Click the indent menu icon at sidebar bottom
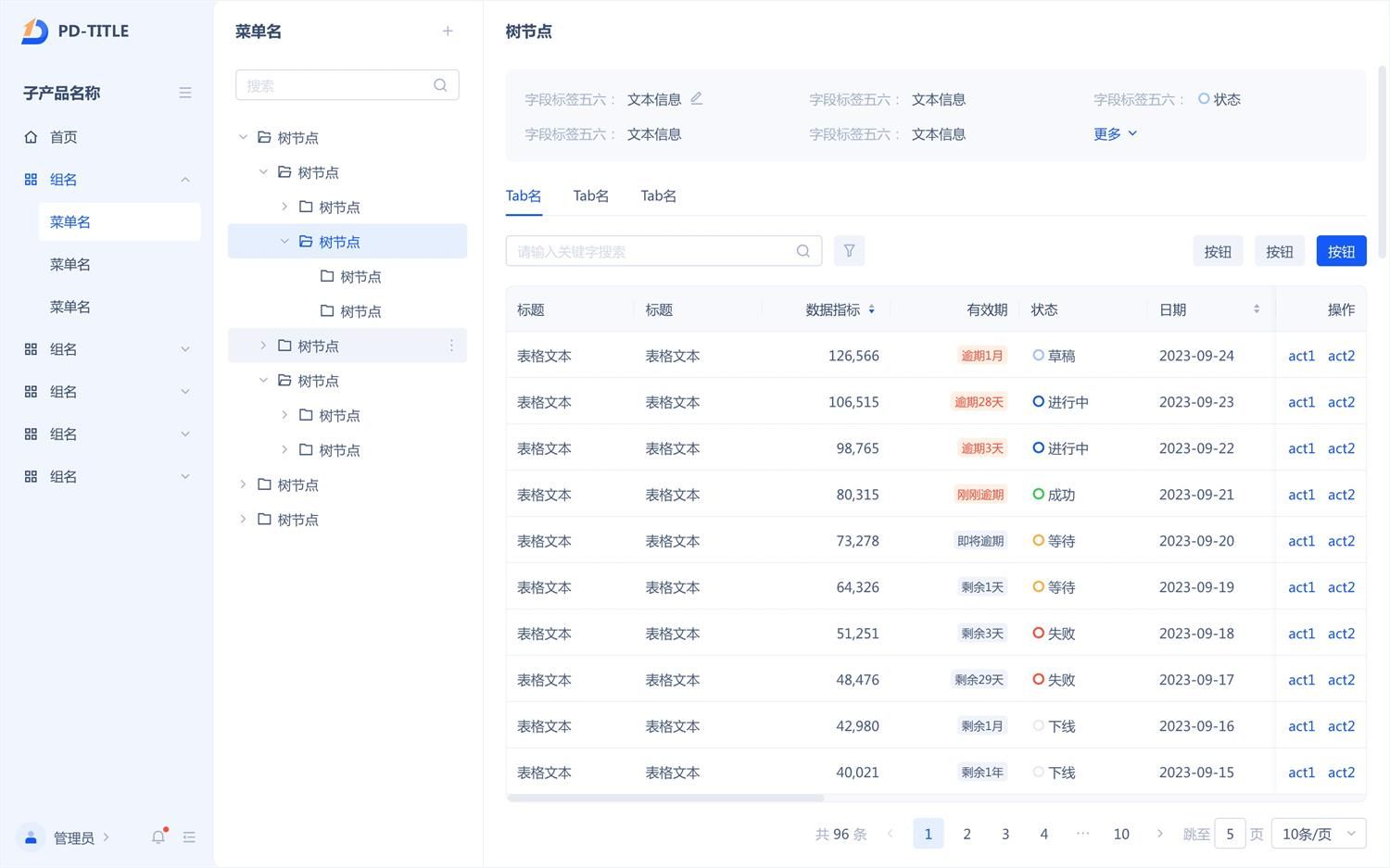 (189, 837)
